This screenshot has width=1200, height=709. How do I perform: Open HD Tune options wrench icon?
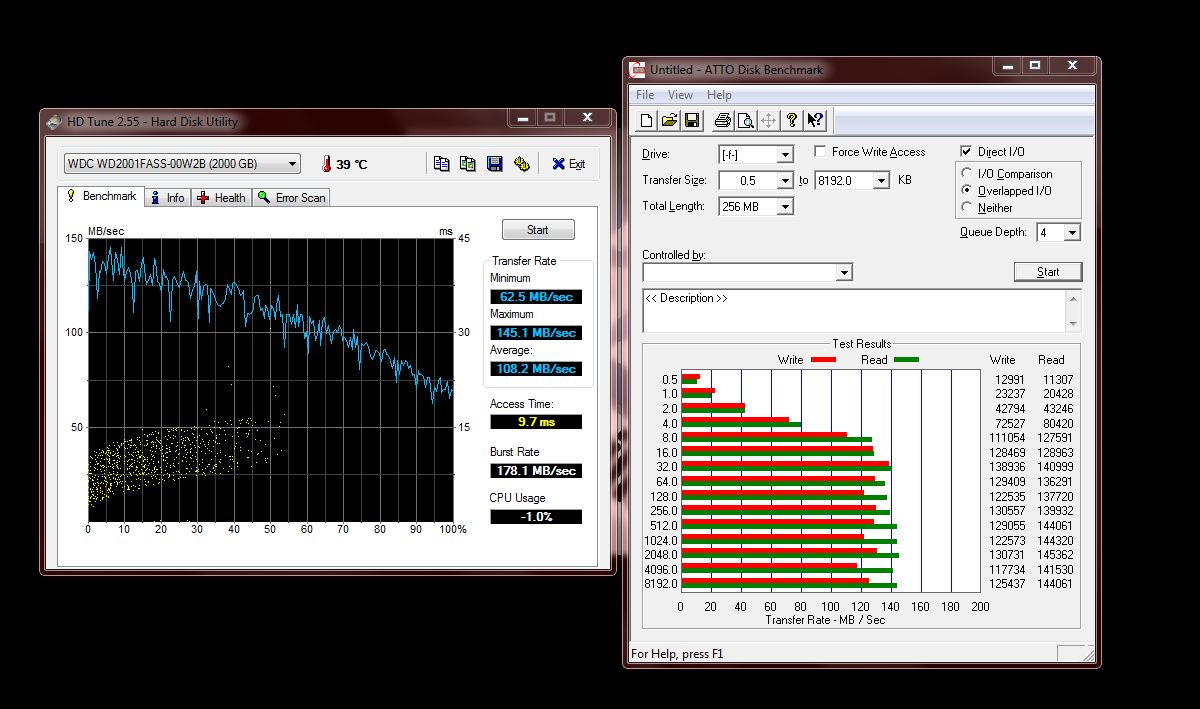[x=521, y=164]
